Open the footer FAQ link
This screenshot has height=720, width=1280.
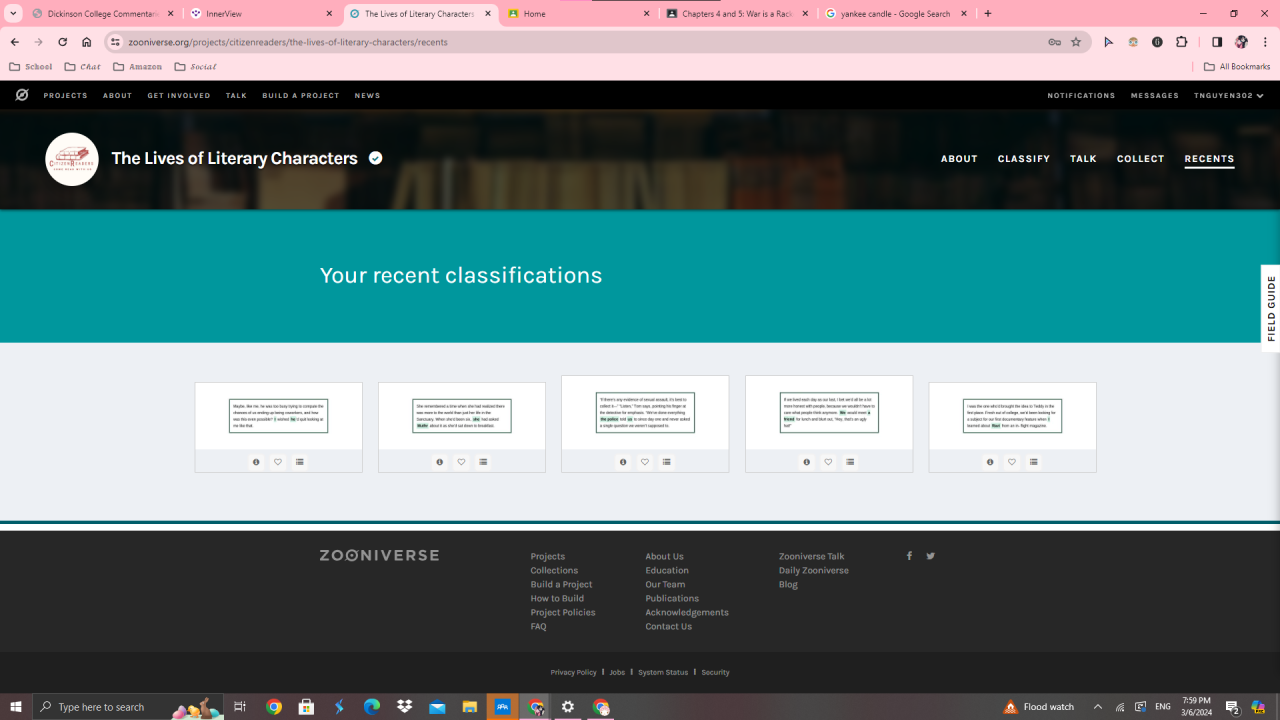pyautogui.click(x=538, y=626)
